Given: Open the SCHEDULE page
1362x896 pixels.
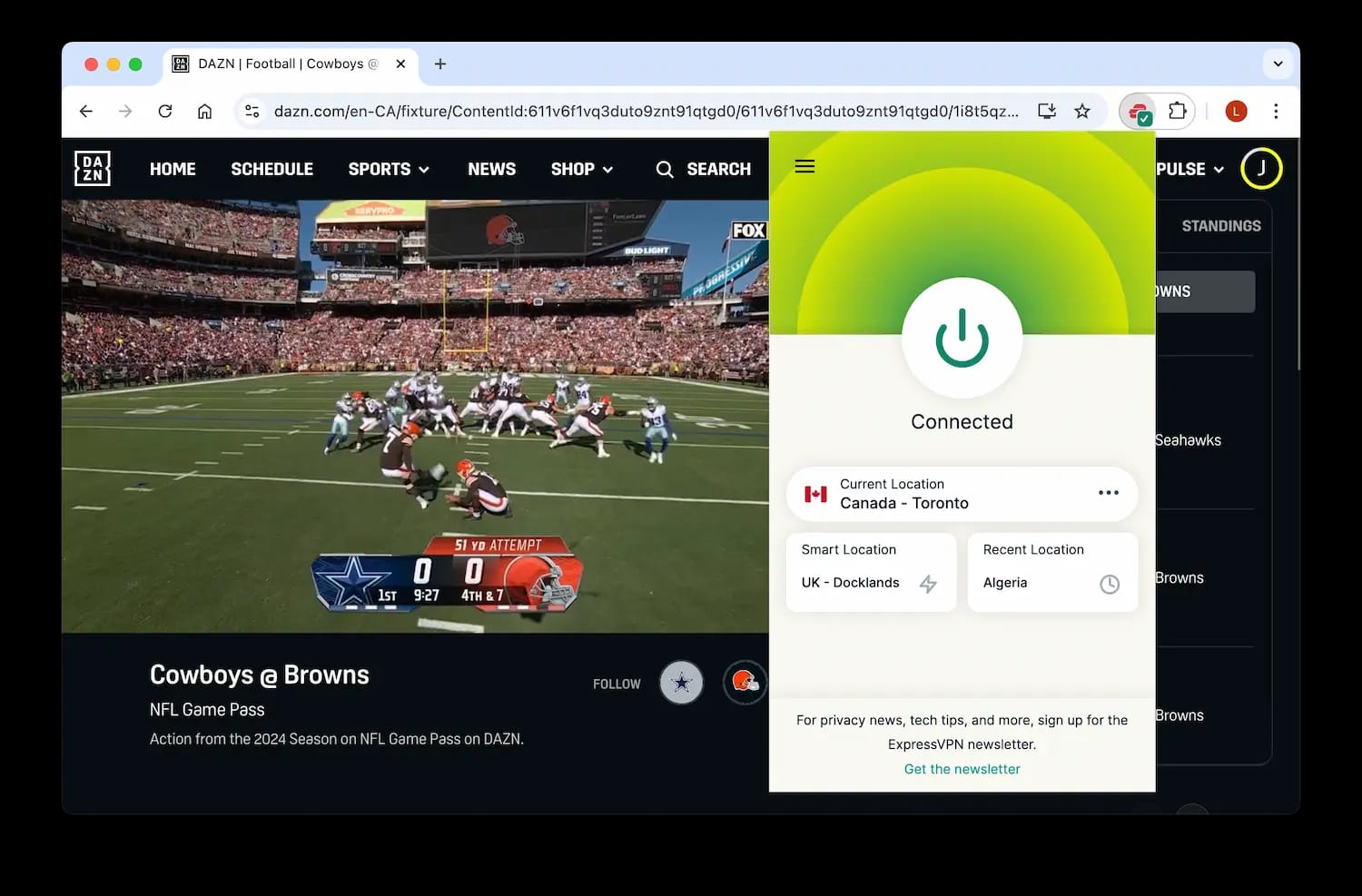Looking at the screenshot, I should (x=271, y=169).
